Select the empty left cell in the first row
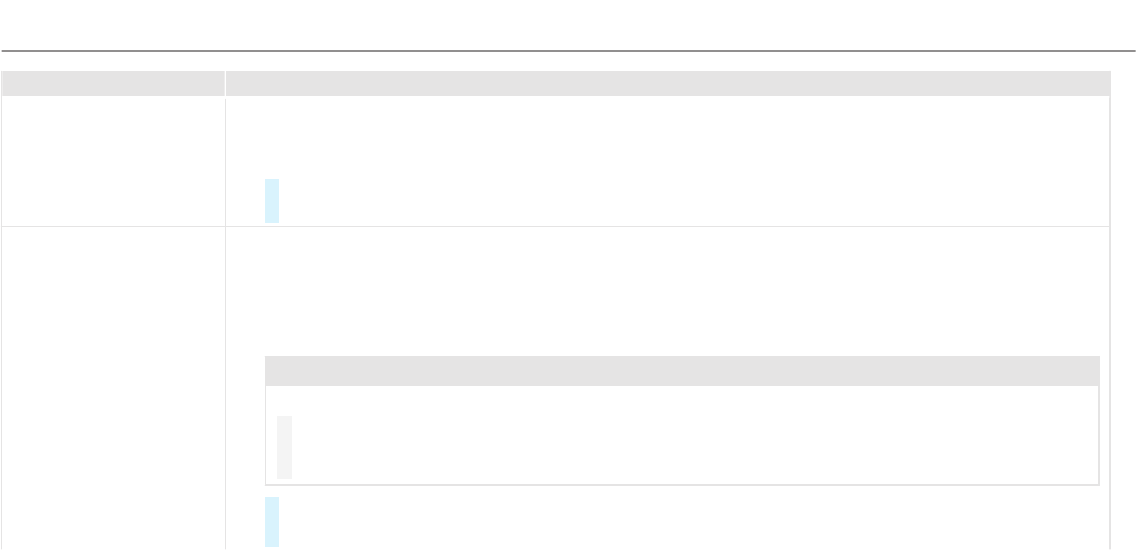This screenshot has width=1136, height=550. pos(112,160)
